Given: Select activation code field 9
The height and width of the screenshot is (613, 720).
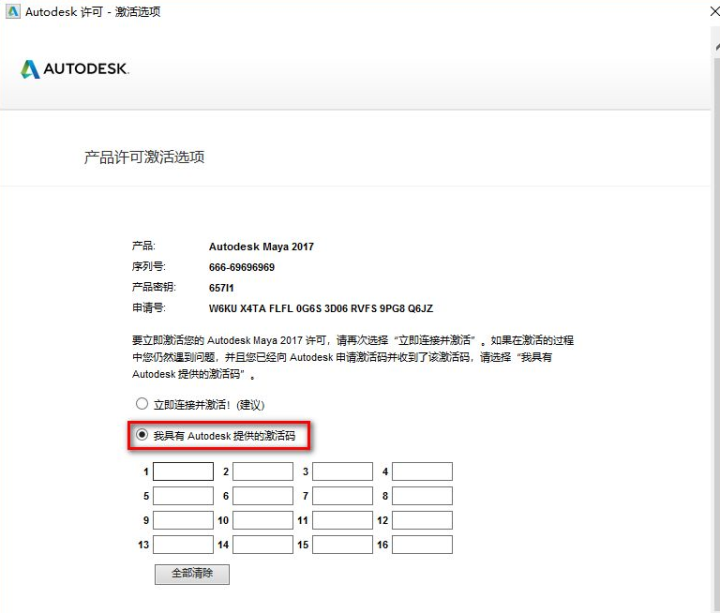Looking at the screenshot, I should point(183,520).
